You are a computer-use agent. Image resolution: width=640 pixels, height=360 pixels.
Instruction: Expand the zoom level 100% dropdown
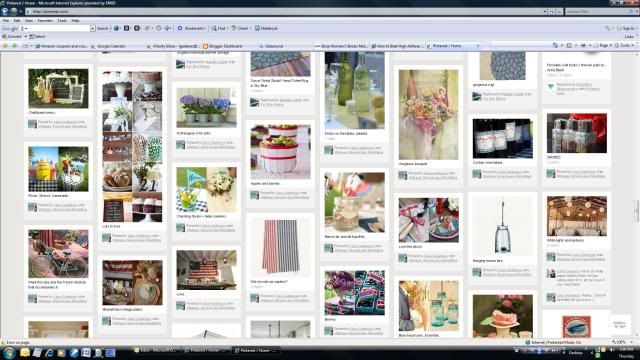click(632, 342)
